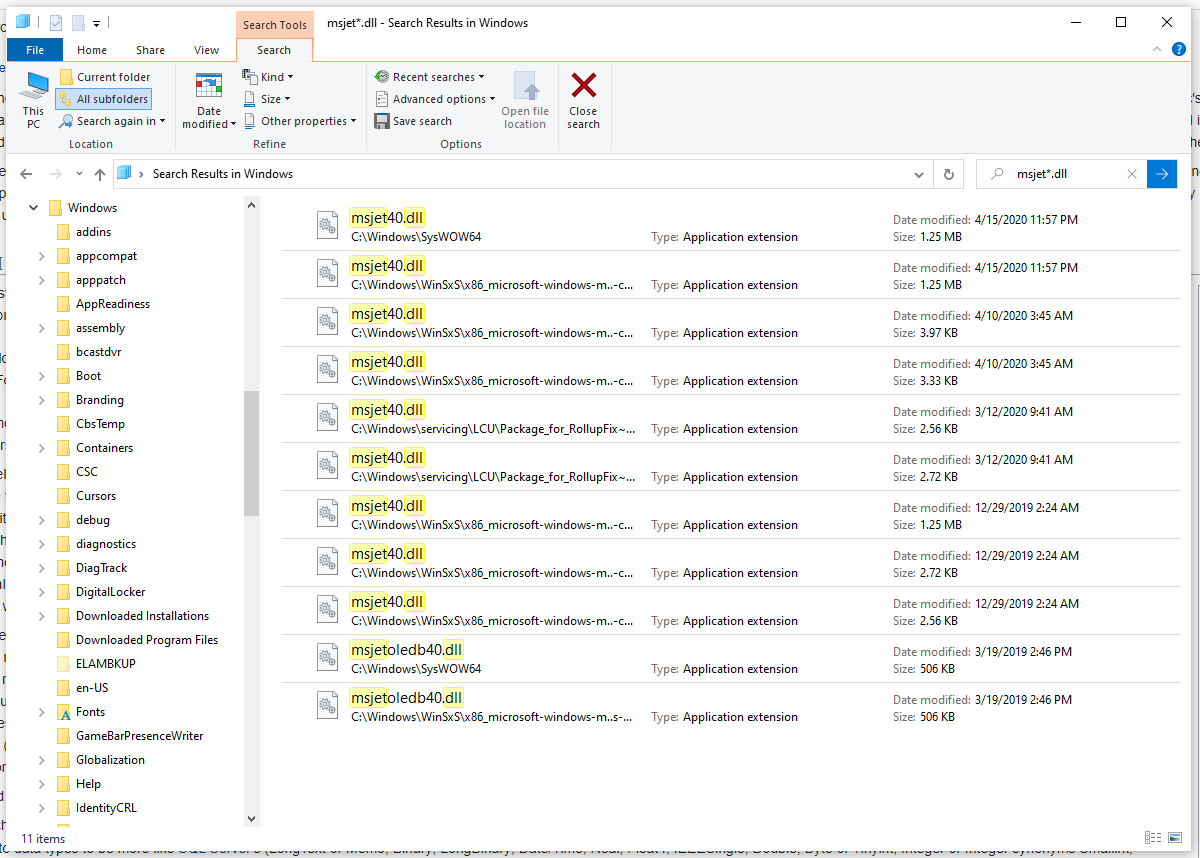Click the Refresh button
The width and height of the screenshot is (1200, 858).
coord(949,174)
